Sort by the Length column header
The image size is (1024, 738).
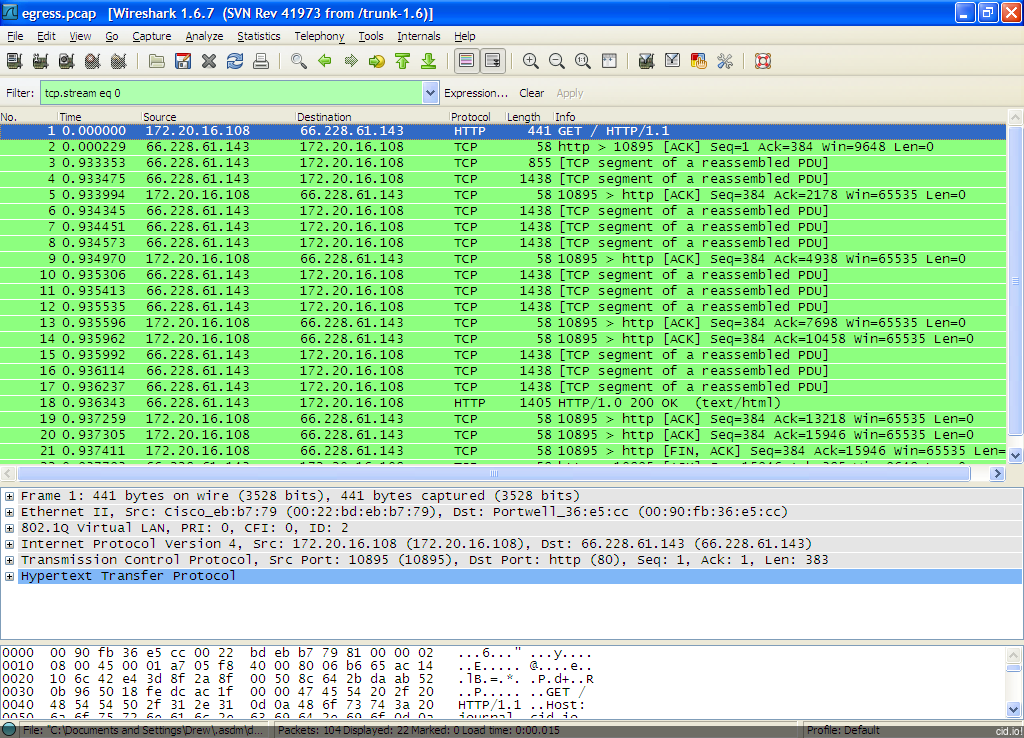(x=528, y=117)
